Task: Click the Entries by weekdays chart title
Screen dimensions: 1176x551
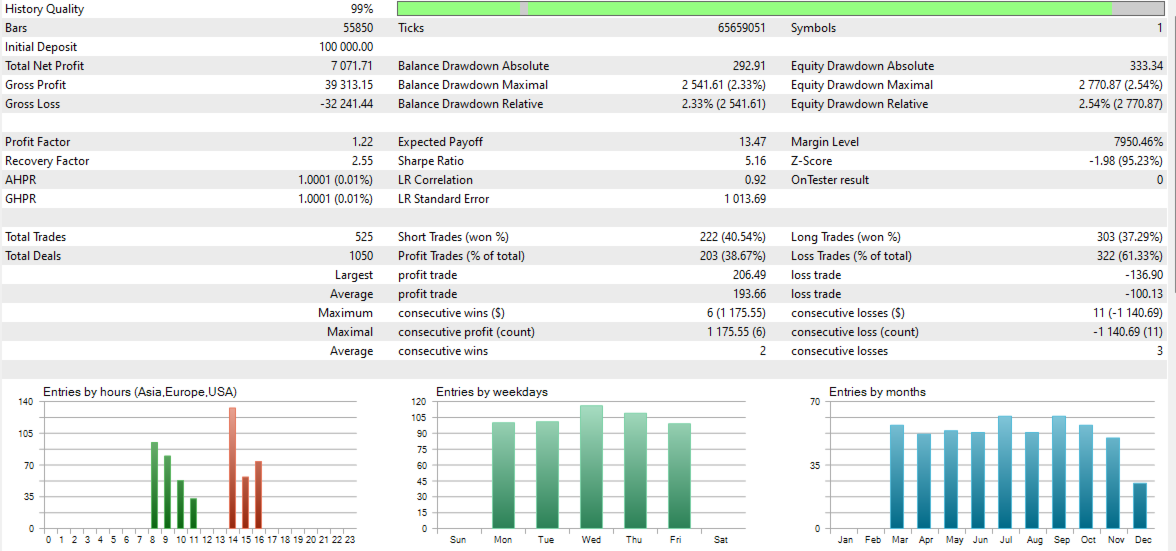Action: [494, 391]
